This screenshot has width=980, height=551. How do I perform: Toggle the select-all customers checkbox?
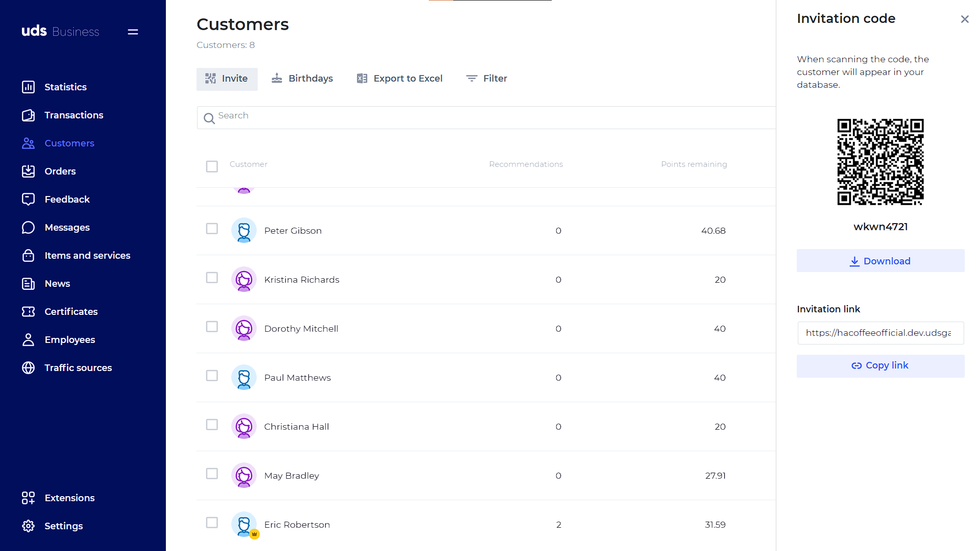coord(212,166)
